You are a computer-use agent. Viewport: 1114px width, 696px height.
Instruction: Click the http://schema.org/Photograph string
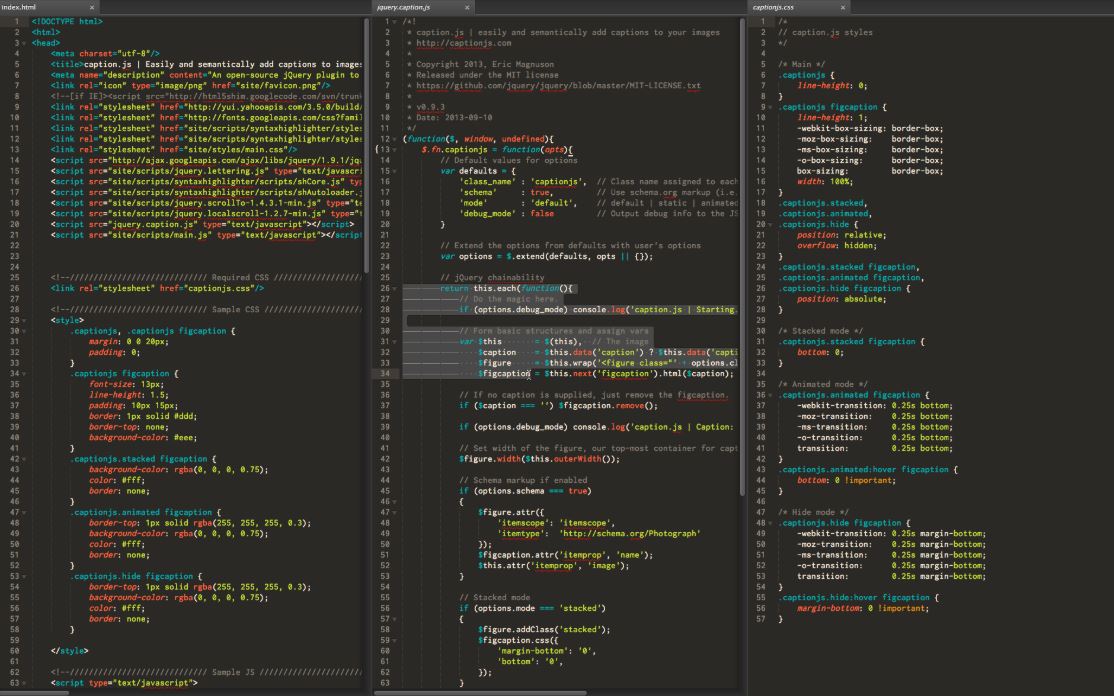point(629,533)
